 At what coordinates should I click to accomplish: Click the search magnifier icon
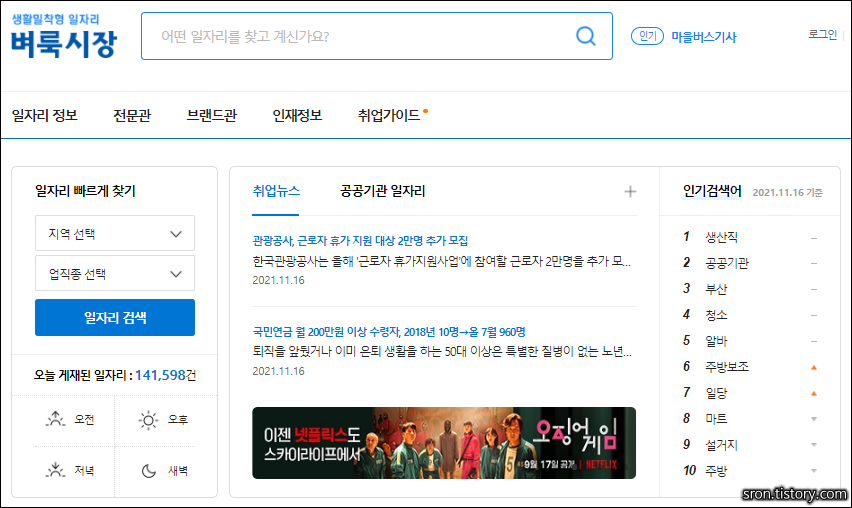586,36
